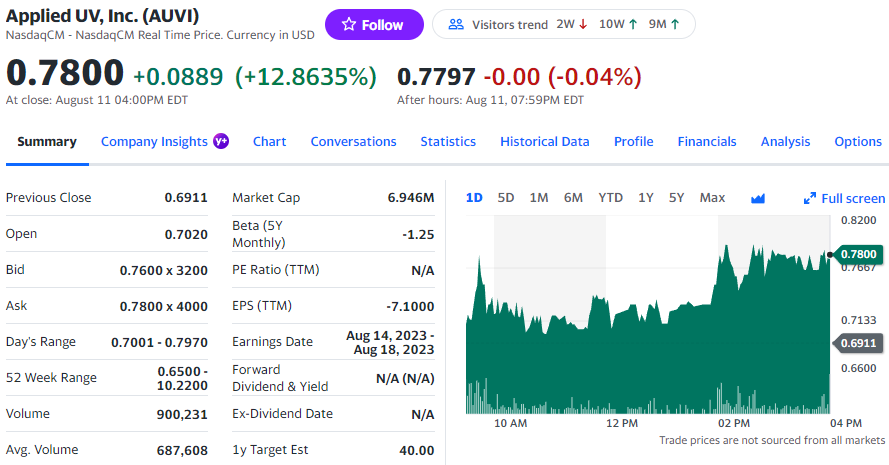Select the 1D chart range
This screenshot has width=889, height=465.
pyautogui.click(x=474, y=198)
